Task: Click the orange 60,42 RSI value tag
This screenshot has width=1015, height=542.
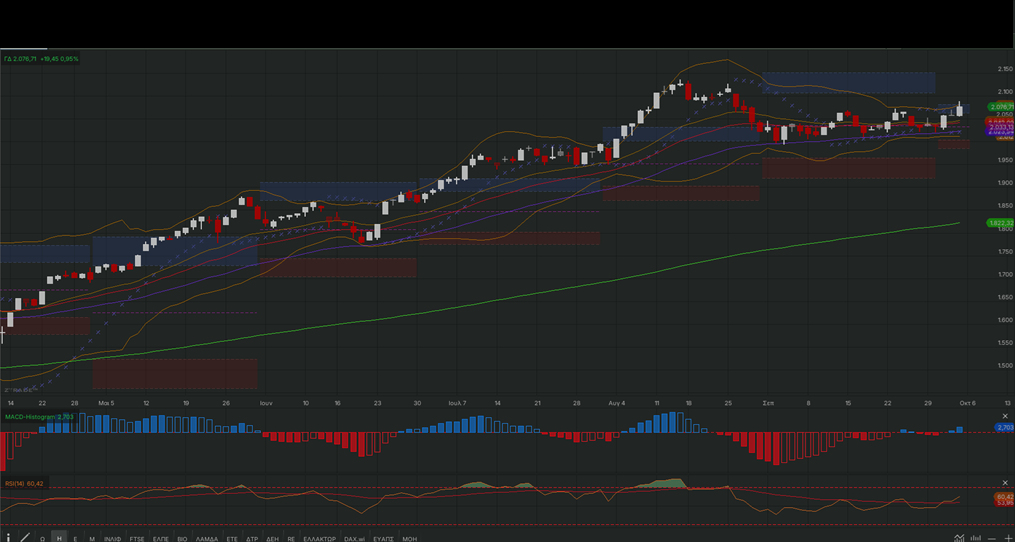Action: [1004, 496]
